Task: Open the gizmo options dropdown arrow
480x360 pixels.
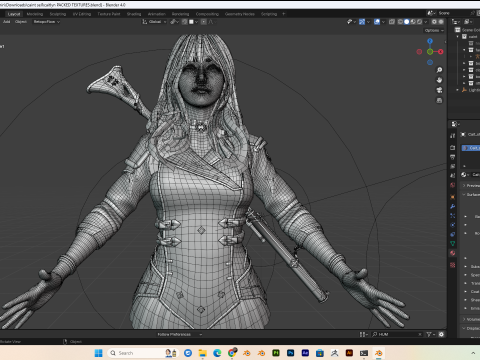Action: click(x=368, y=22)
